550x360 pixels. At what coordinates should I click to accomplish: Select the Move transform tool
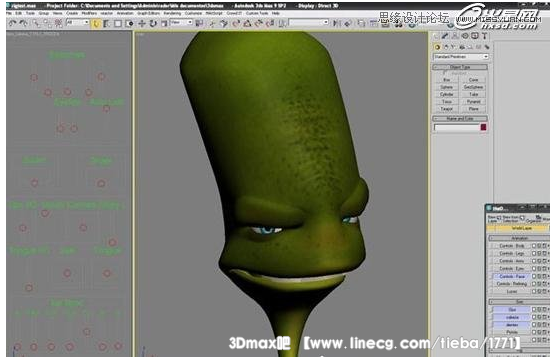(x=142, y=24)
